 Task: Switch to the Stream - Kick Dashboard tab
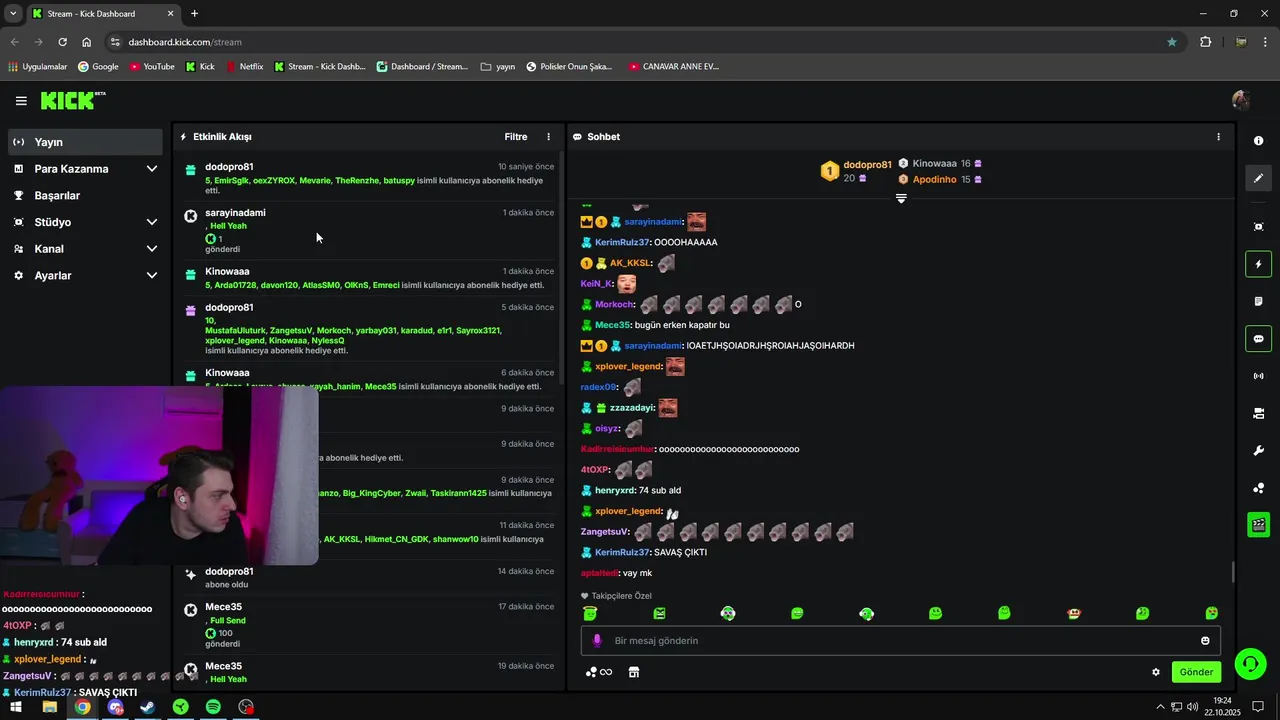pos(101,14)
